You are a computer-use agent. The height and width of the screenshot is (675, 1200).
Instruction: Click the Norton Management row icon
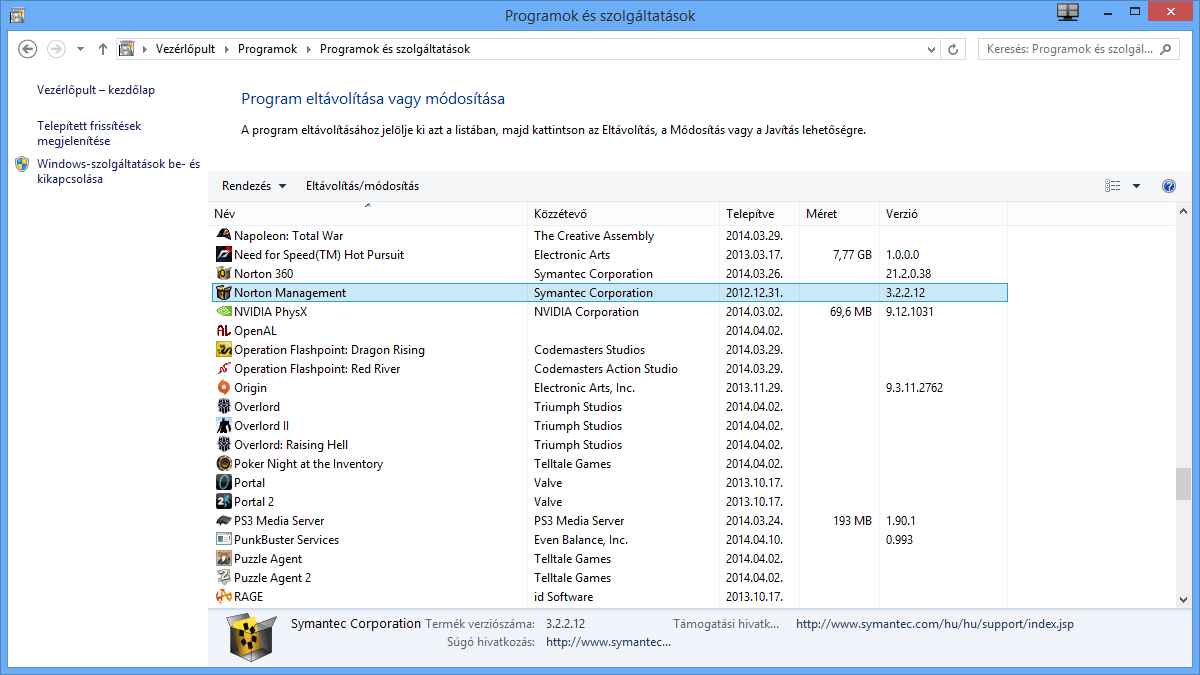[x=224, y=293]
